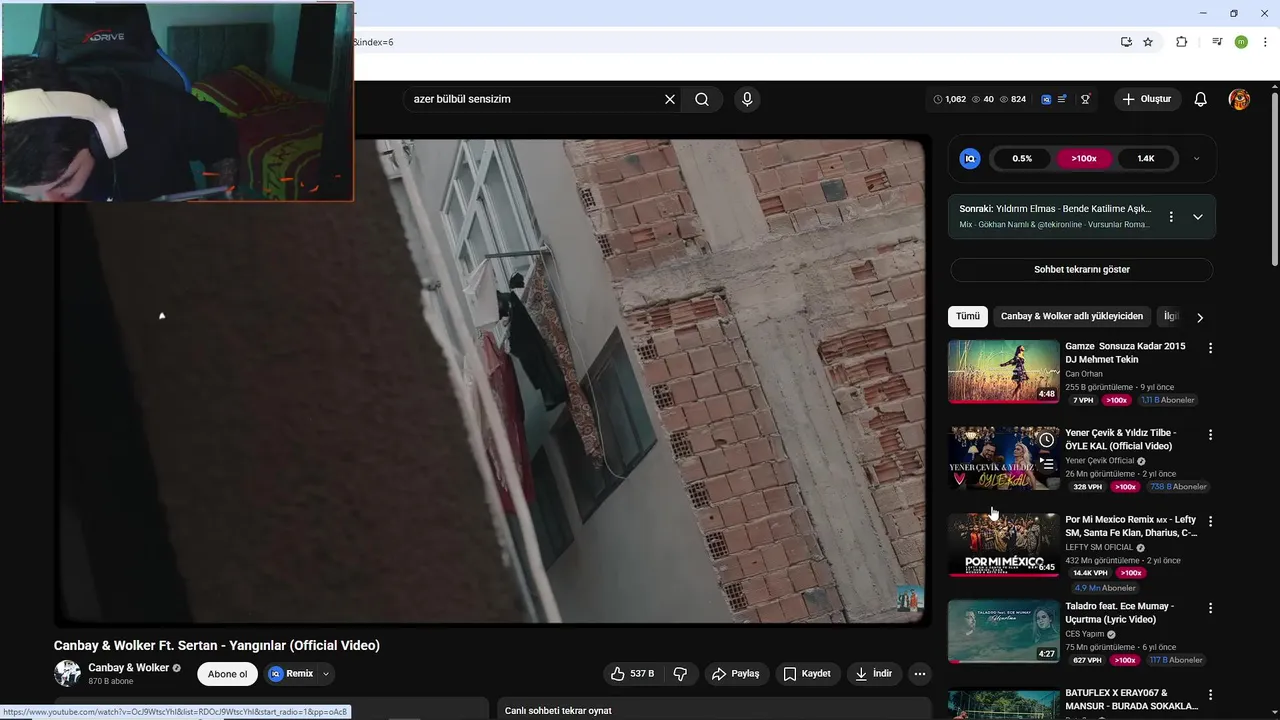Screen dimensions: 1280x720
Task: Open LEFTY SM OFICIAL channel link
Action: pos(1099,548)
